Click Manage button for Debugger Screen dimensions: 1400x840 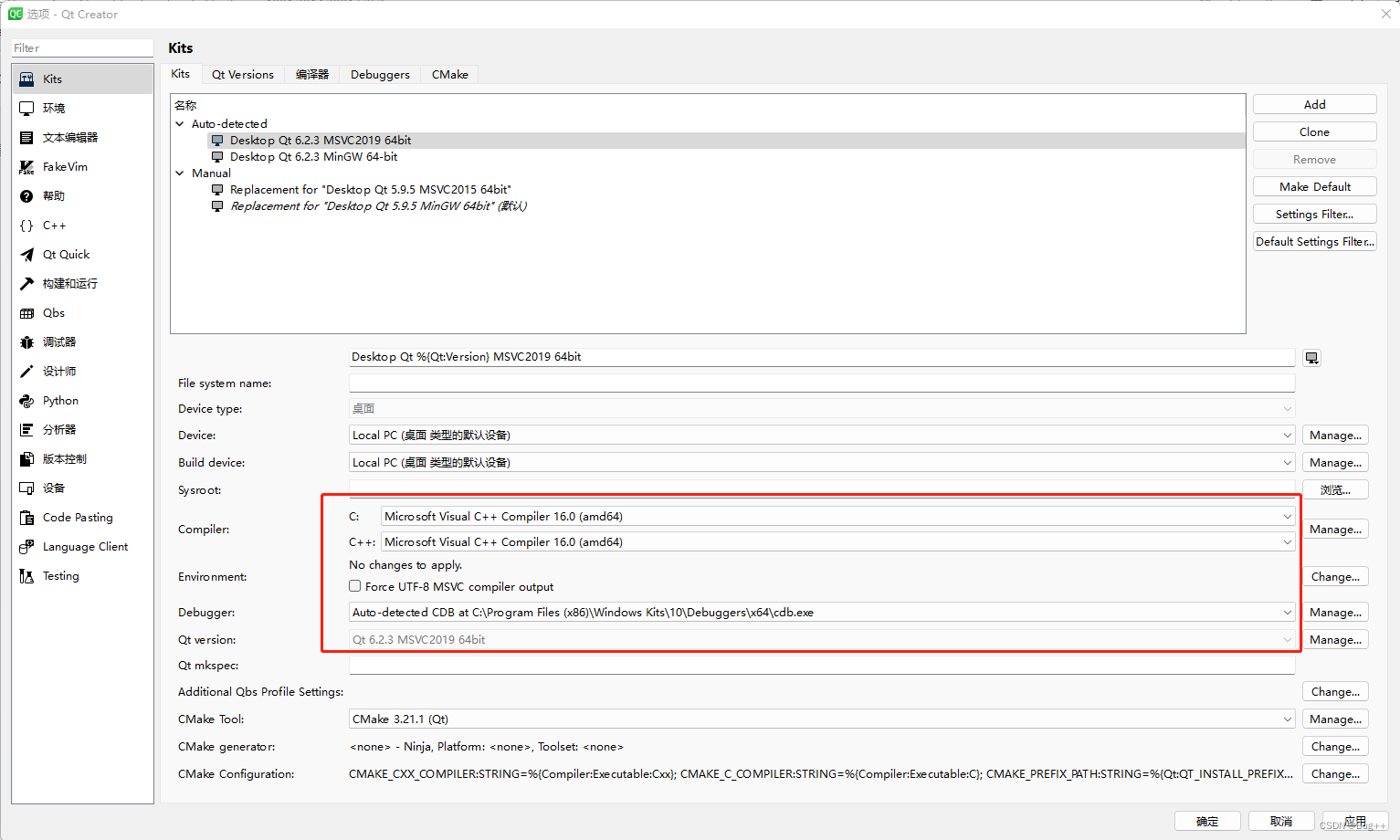coord(1335,612)
